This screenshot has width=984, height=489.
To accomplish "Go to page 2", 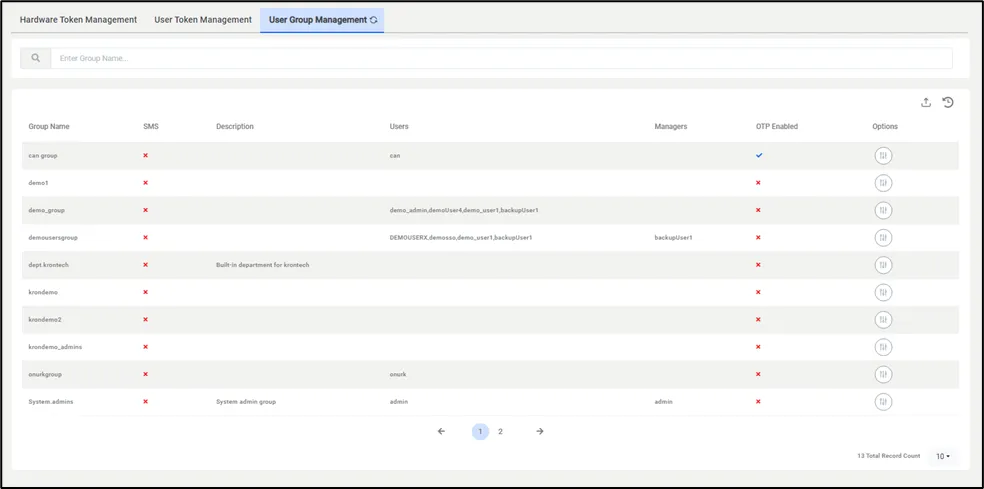I will tap(500, 431).
